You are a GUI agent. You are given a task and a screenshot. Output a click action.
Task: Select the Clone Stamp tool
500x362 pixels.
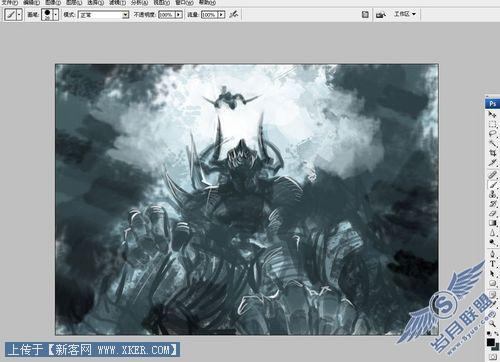click(x=492, y=194)
